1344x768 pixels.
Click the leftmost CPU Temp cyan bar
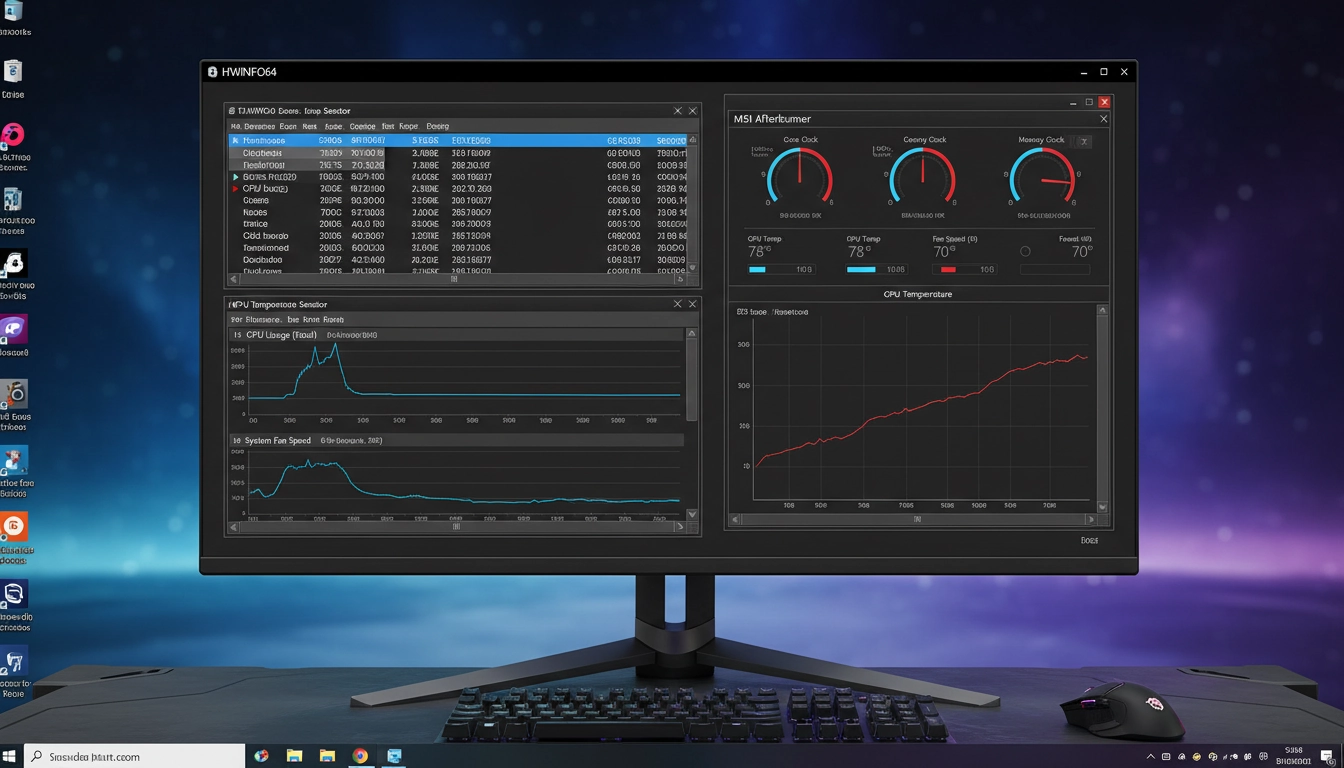757,270
